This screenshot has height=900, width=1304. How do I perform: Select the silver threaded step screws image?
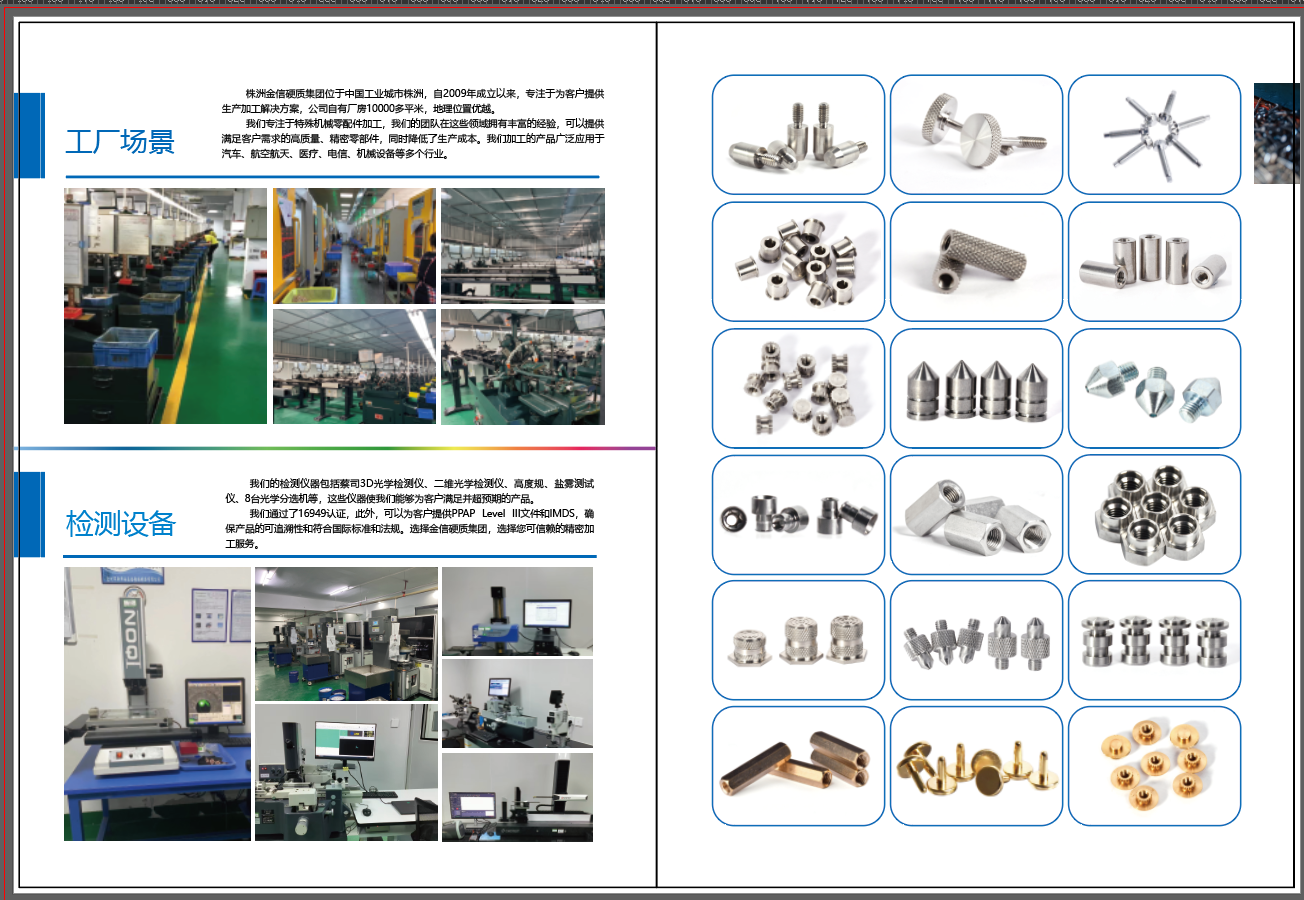point(798,134)
